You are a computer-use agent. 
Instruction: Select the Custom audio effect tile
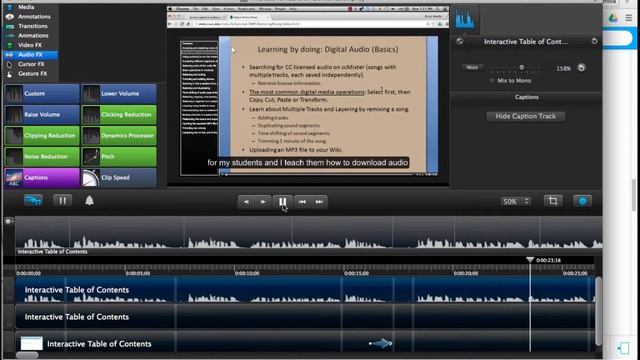click(x=42, y=93)
